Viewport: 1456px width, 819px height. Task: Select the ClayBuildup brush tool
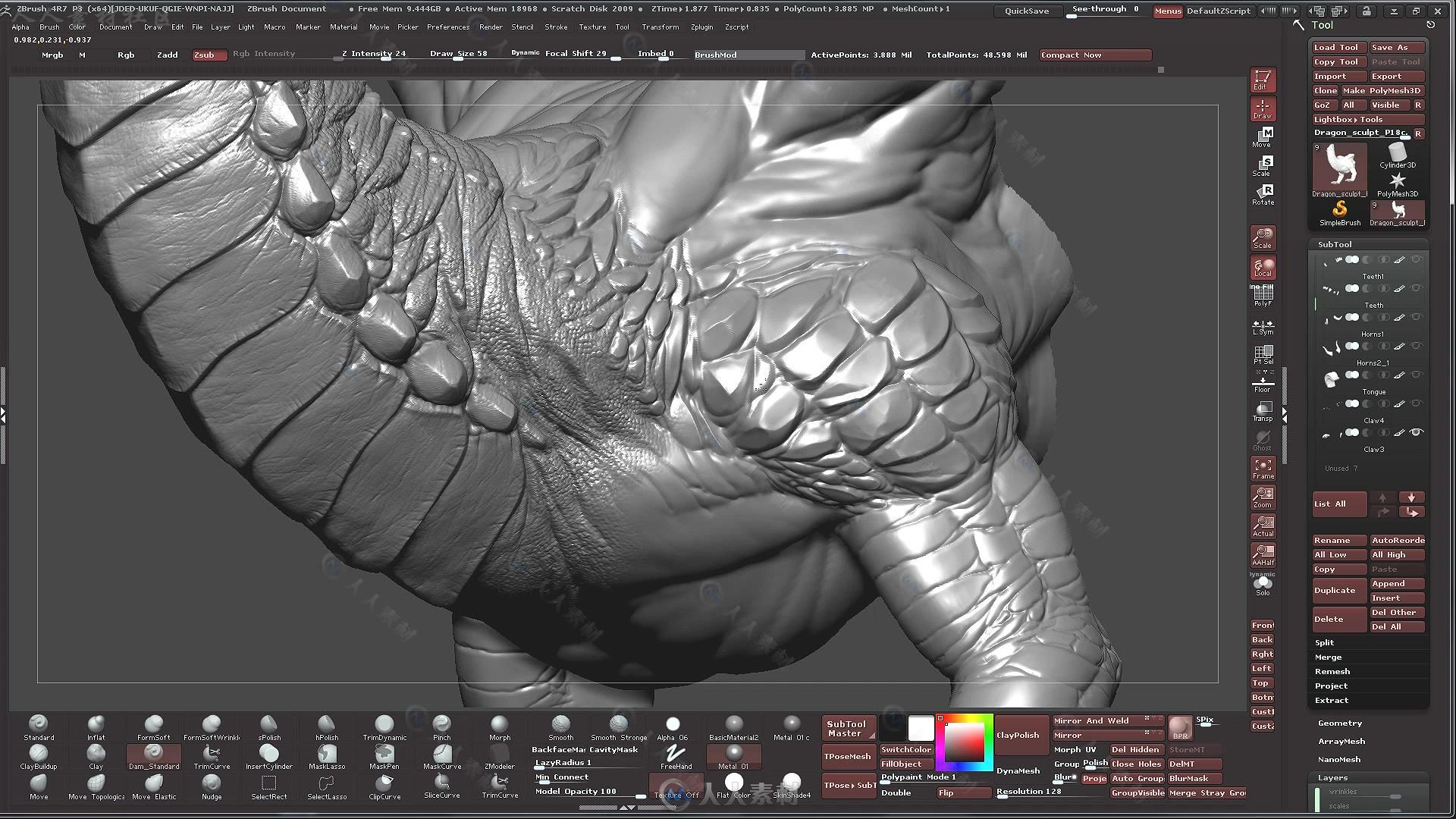[37, 757]
